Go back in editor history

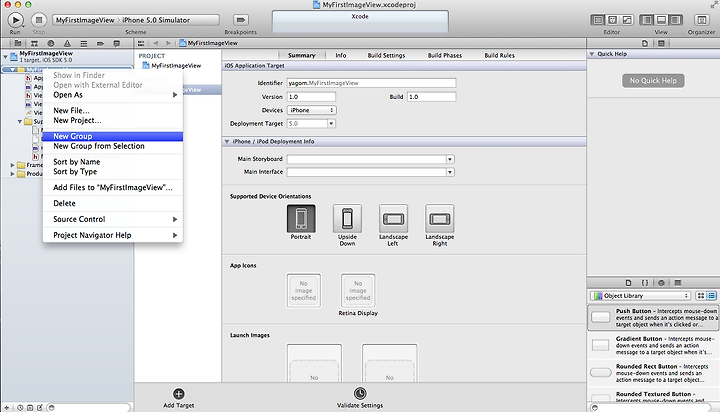(156, 43)
